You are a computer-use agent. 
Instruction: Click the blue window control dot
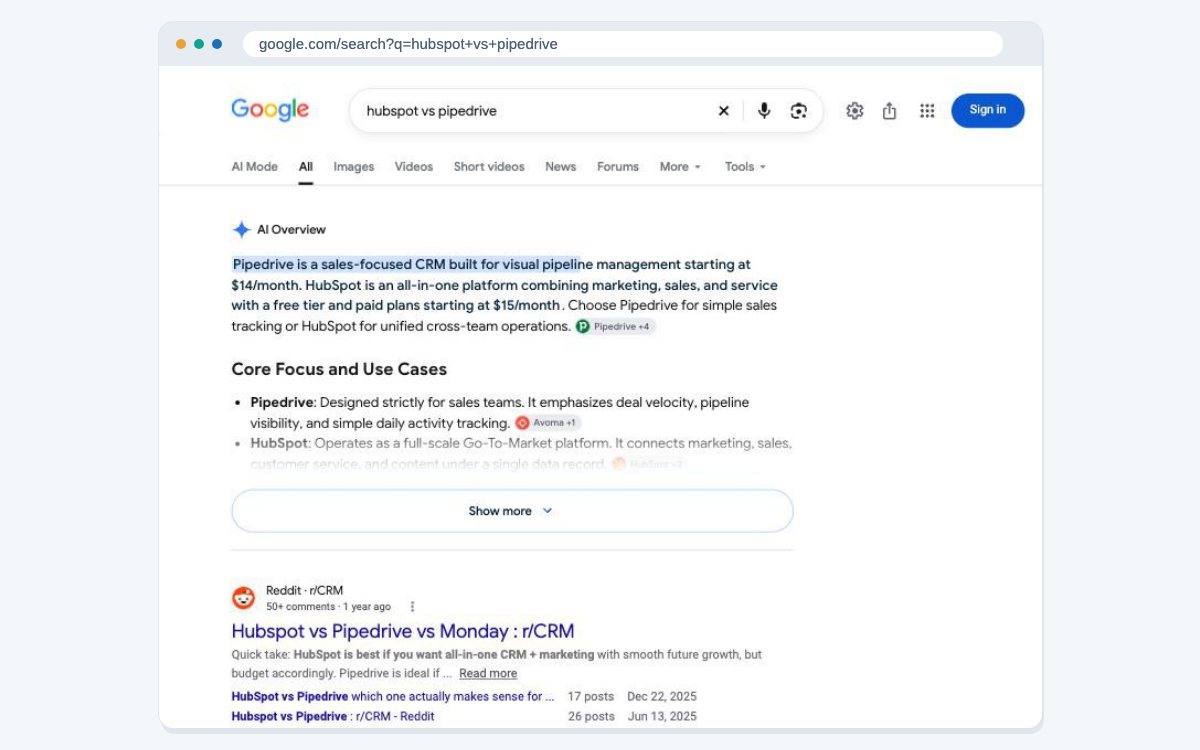[217, 44]
